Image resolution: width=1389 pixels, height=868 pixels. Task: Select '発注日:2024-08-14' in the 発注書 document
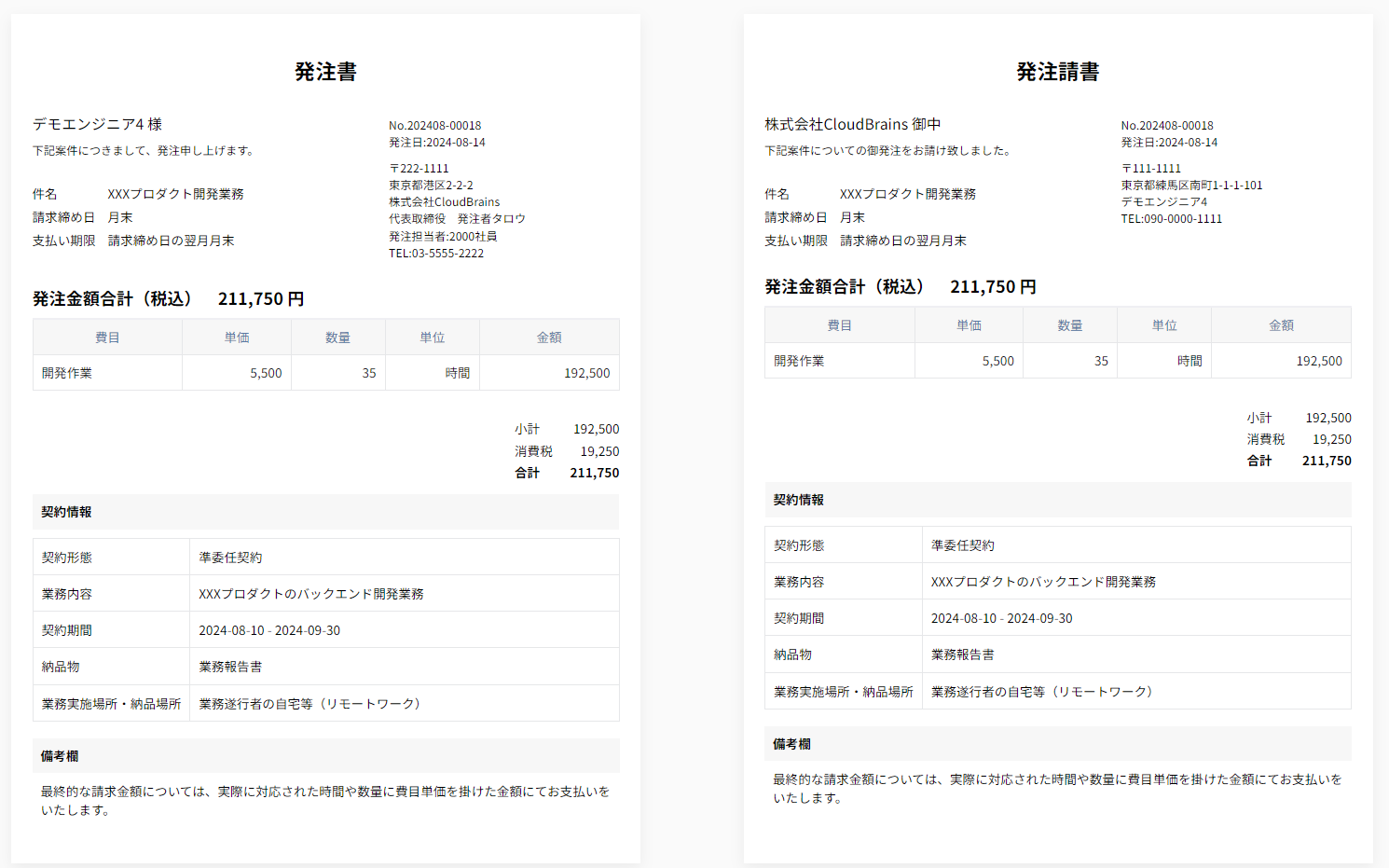tap(437, 143)
